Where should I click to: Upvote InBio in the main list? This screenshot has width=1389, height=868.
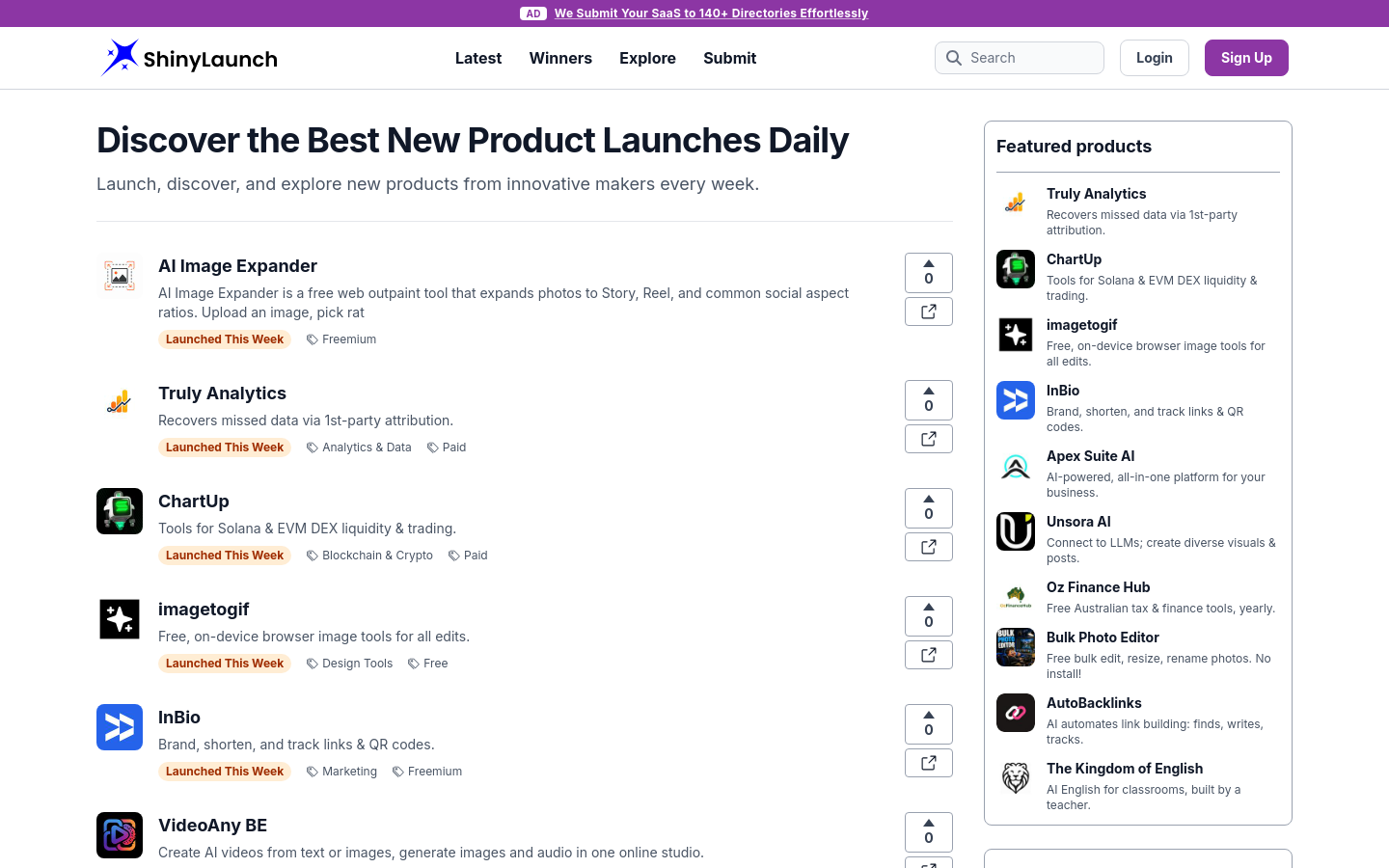coord(929,724)
